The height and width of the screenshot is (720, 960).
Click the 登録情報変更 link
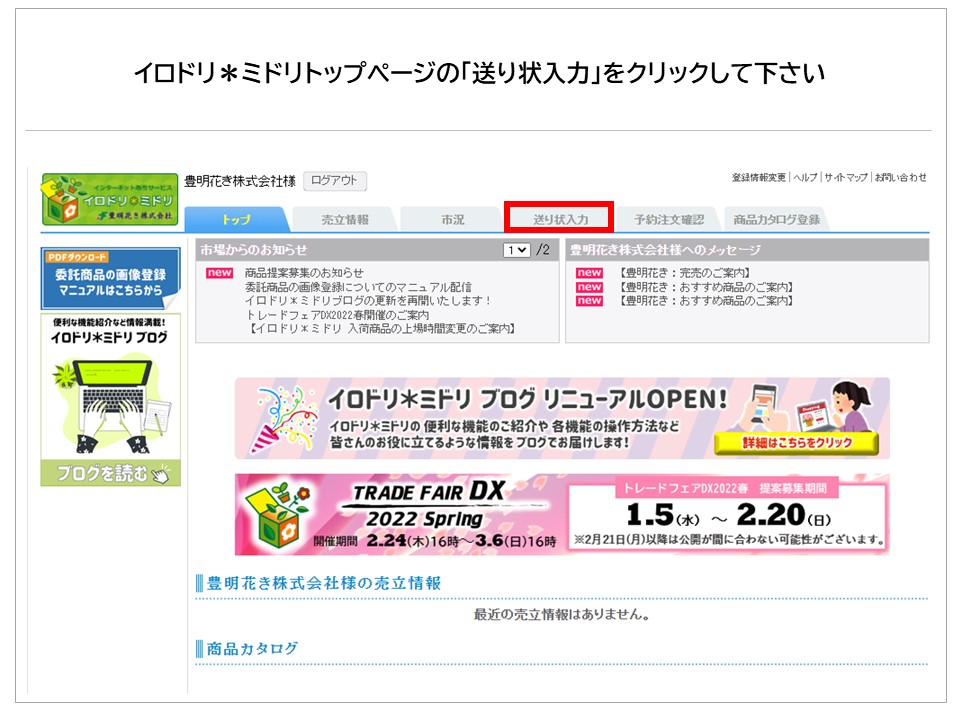pos(758,178)
